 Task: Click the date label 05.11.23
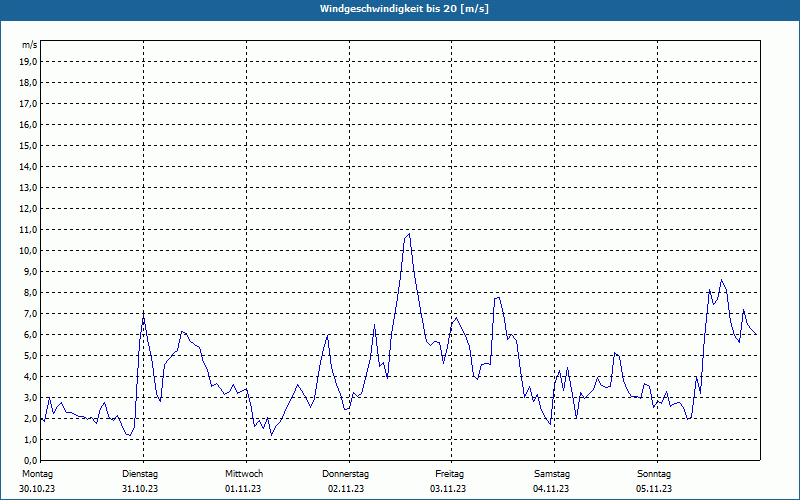(x=654, y=489)
